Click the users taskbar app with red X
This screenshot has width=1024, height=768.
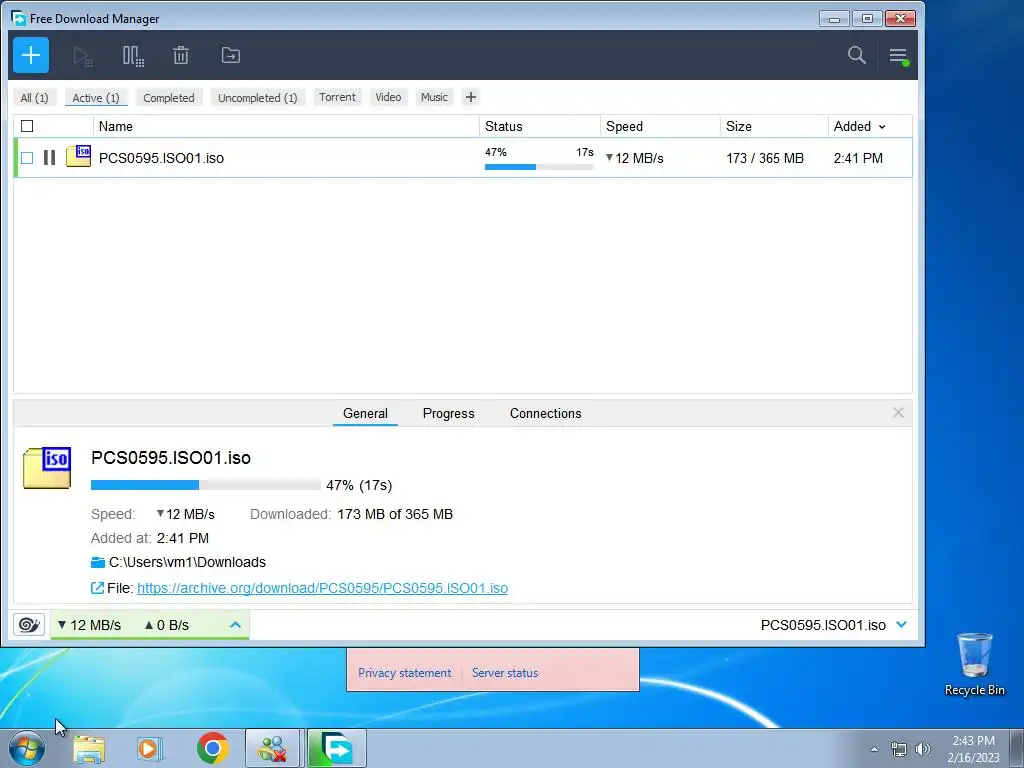[272, 749]
